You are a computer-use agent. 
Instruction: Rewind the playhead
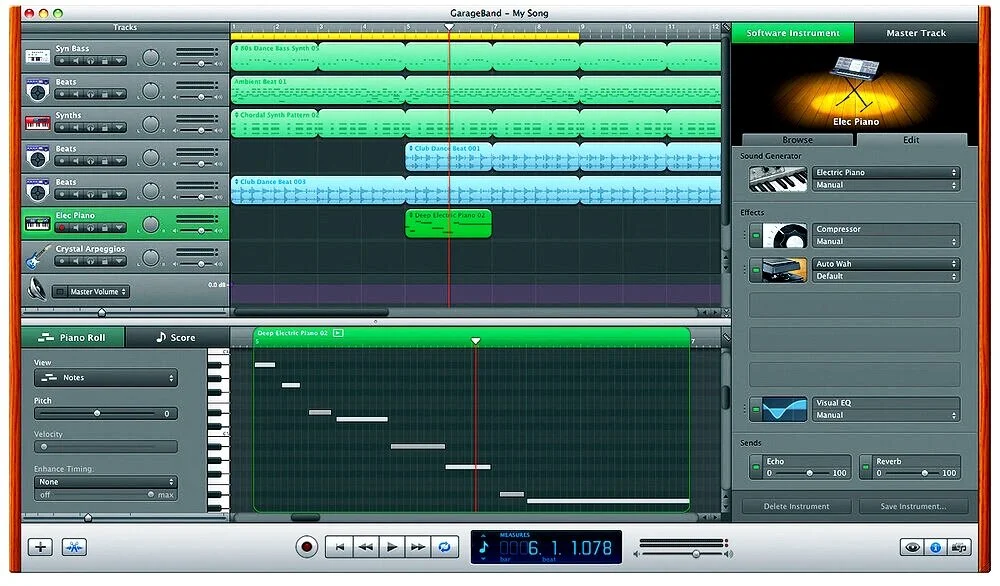365,547
